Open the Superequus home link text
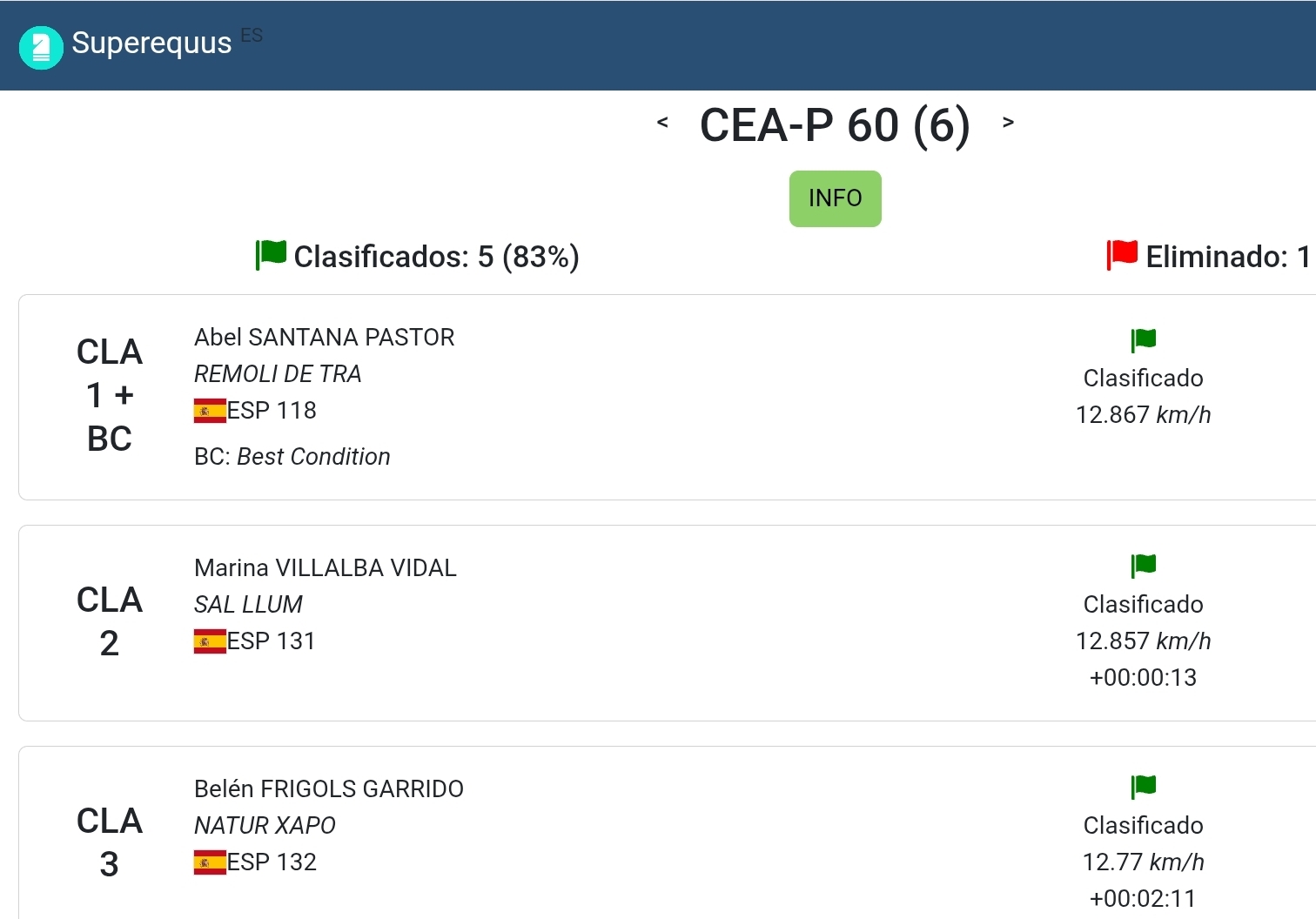This screenshot has height=919, width=1316. pyautogui.click(x=151, y=43)
